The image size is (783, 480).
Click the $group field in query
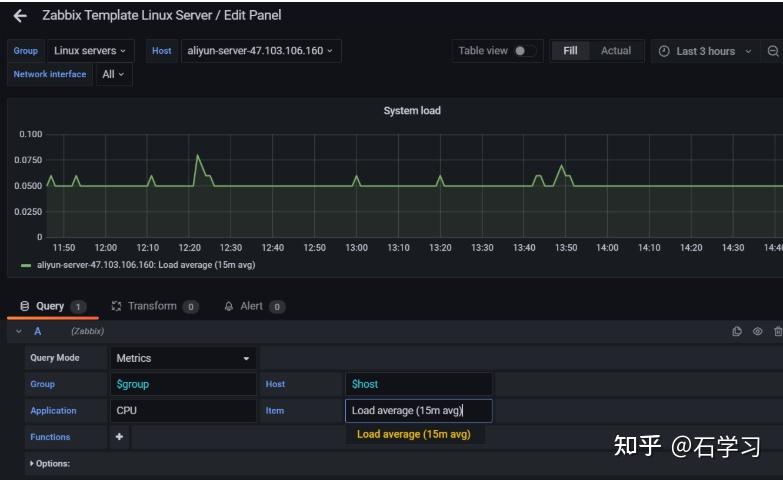coord(183,384)
